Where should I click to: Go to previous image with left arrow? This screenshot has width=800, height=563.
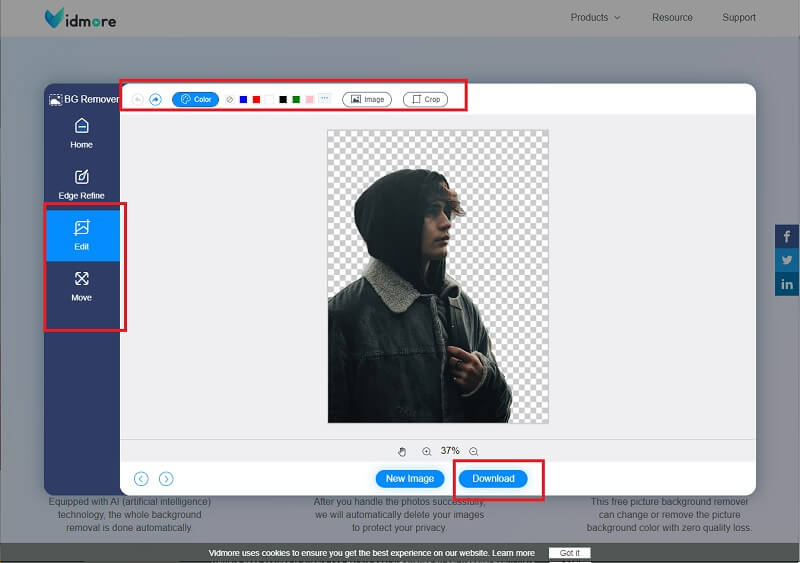pos(141,479)
